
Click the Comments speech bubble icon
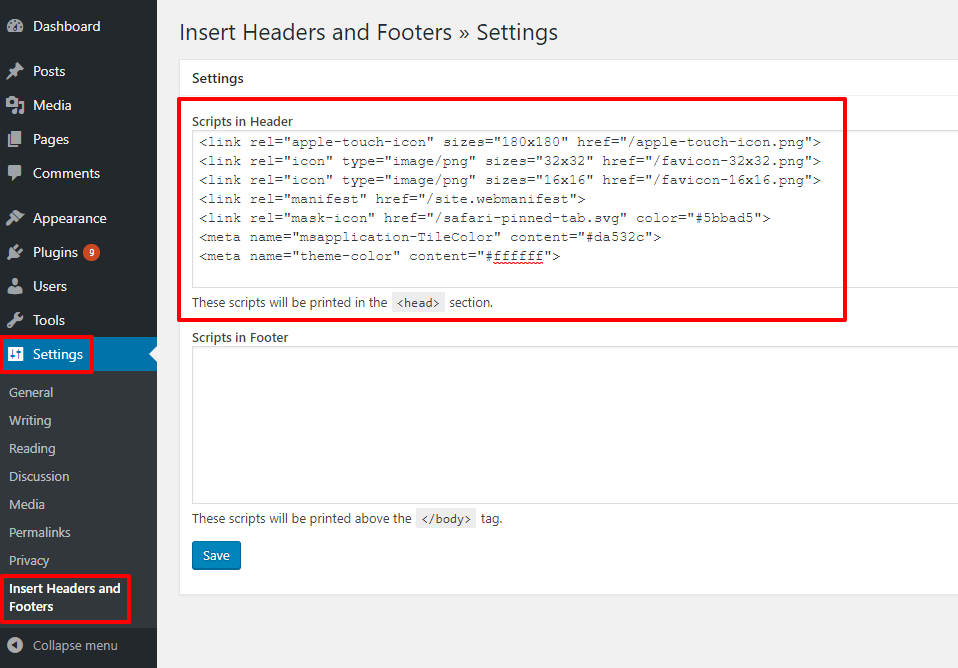pyautogui.click(x=15, y=173)
